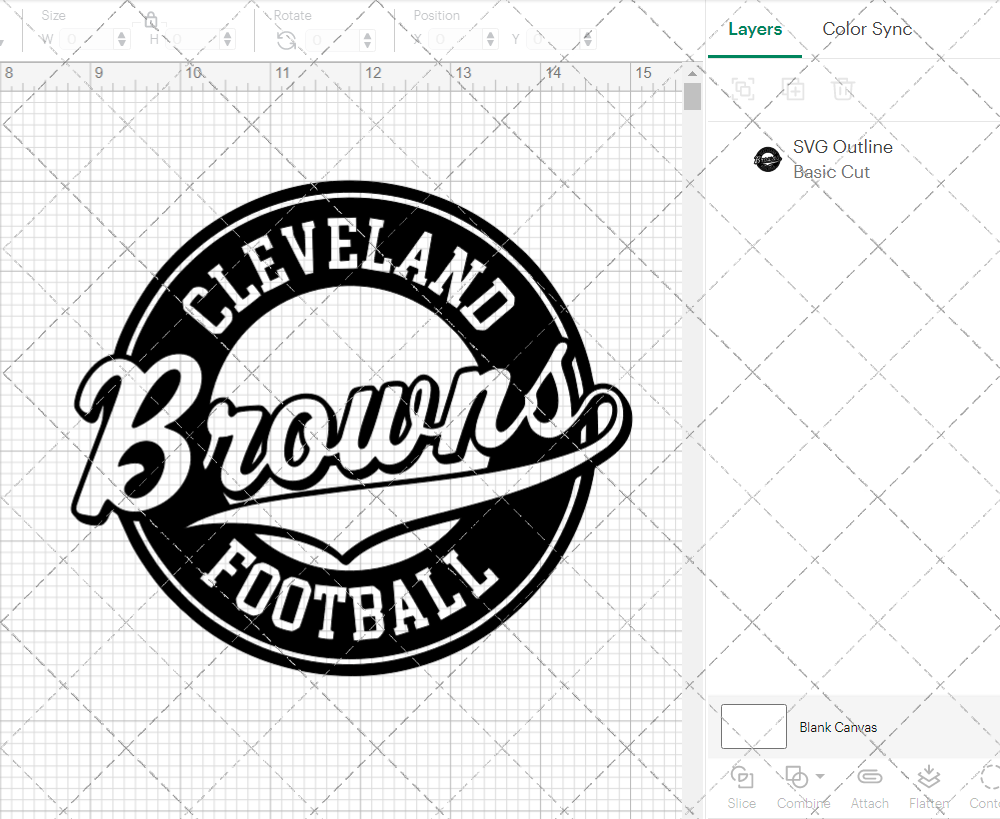The image size is (1000, 819).
Task: Click the Basic Cut operation label
Action: coord(831,172)
